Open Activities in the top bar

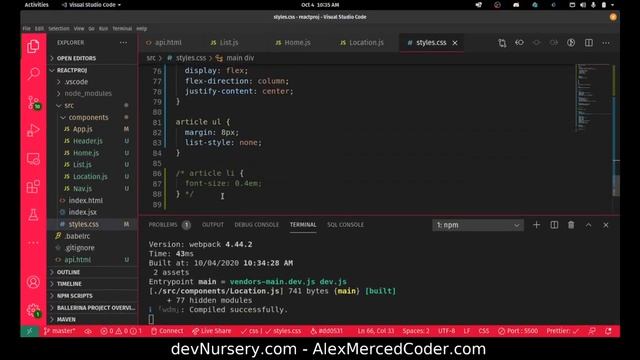tap(36, 5)
